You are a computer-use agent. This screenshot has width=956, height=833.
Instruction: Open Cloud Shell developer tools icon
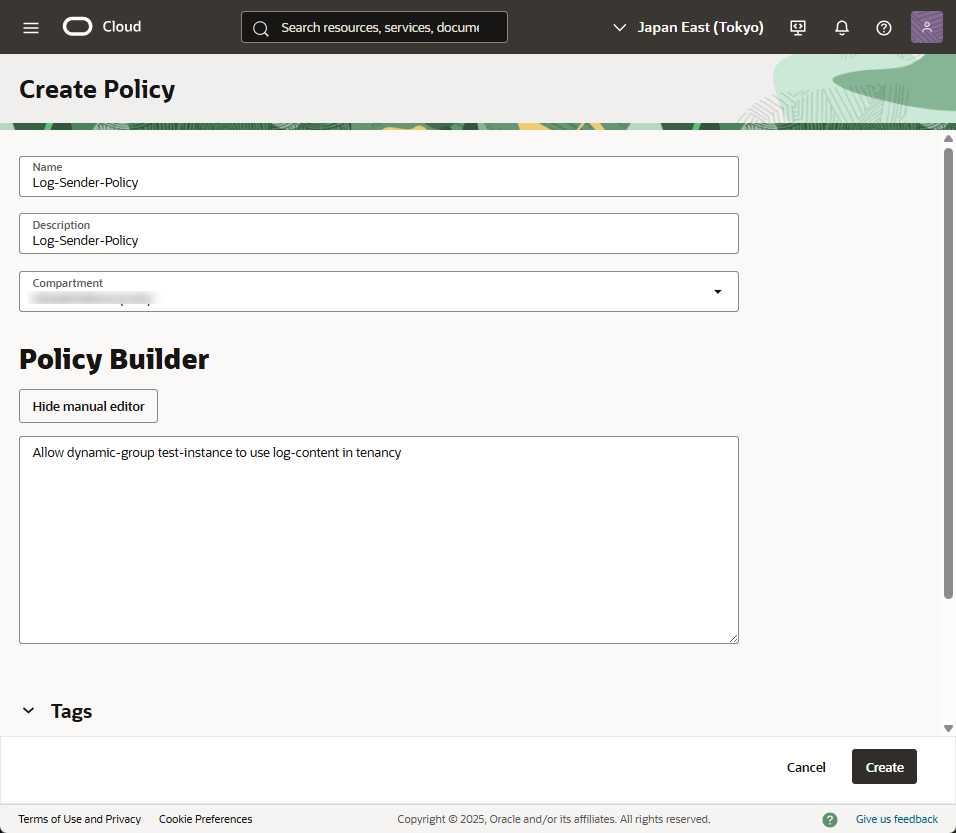coord(798,27)
